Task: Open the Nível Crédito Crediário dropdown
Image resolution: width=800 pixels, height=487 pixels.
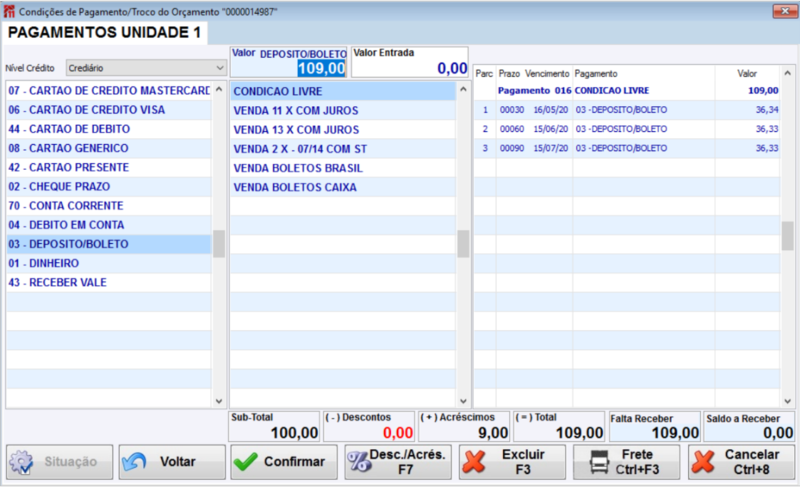Action: [146, 68]
